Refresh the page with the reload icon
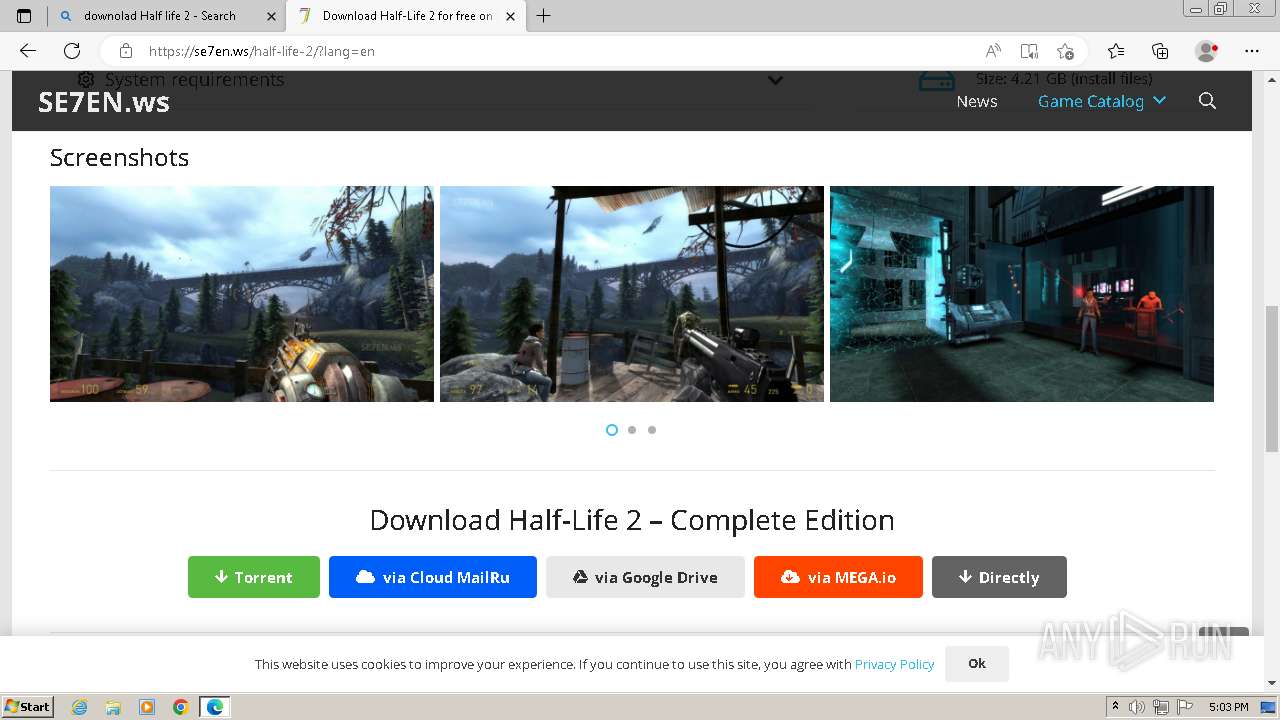Image resolution: width=1280 pixels, height=720 pixels. pos(72,51)
